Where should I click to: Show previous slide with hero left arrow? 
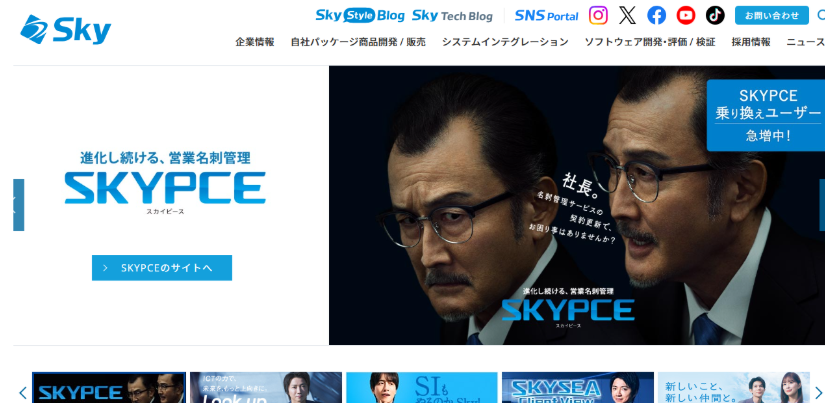click(18, 205)
